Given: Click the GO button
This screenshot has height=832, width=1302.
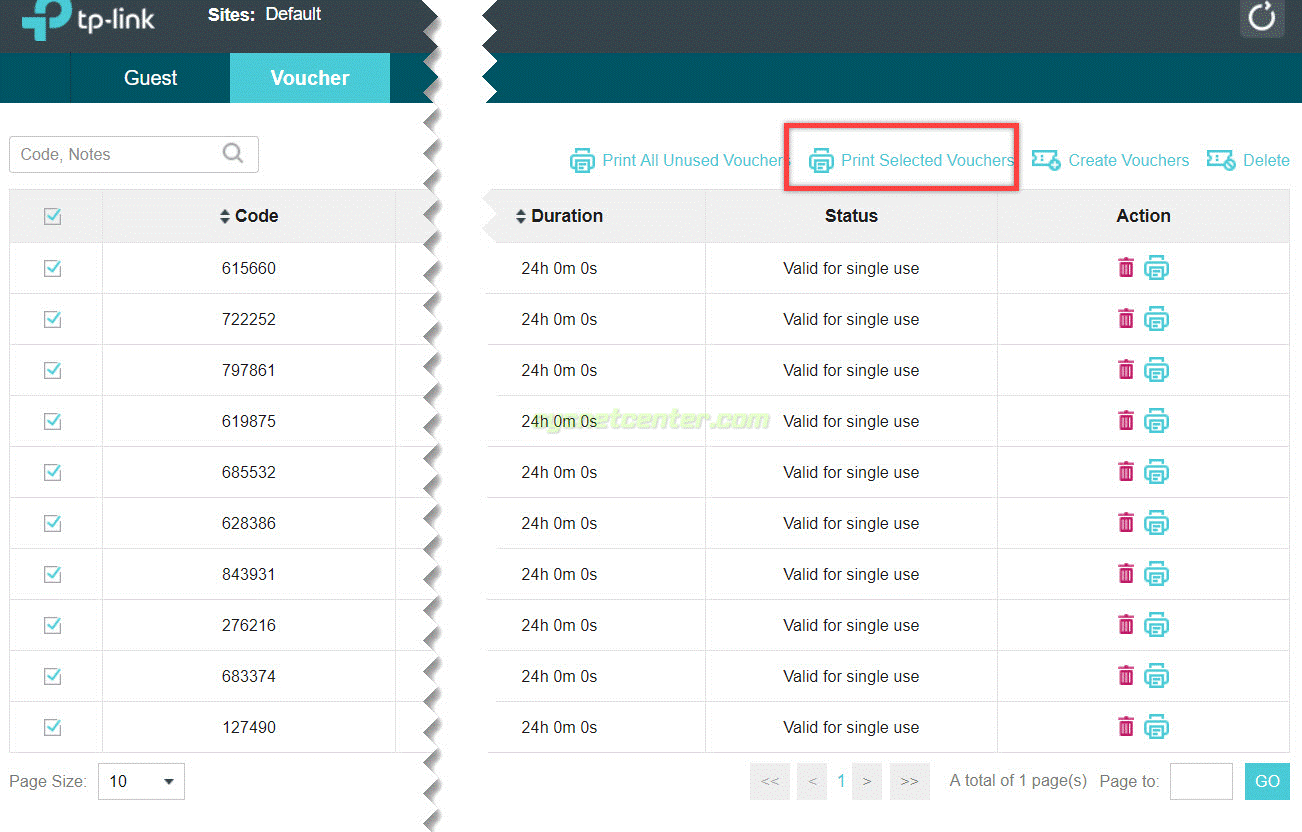Looking at the screenshot, I should [x=1267, y=781].
